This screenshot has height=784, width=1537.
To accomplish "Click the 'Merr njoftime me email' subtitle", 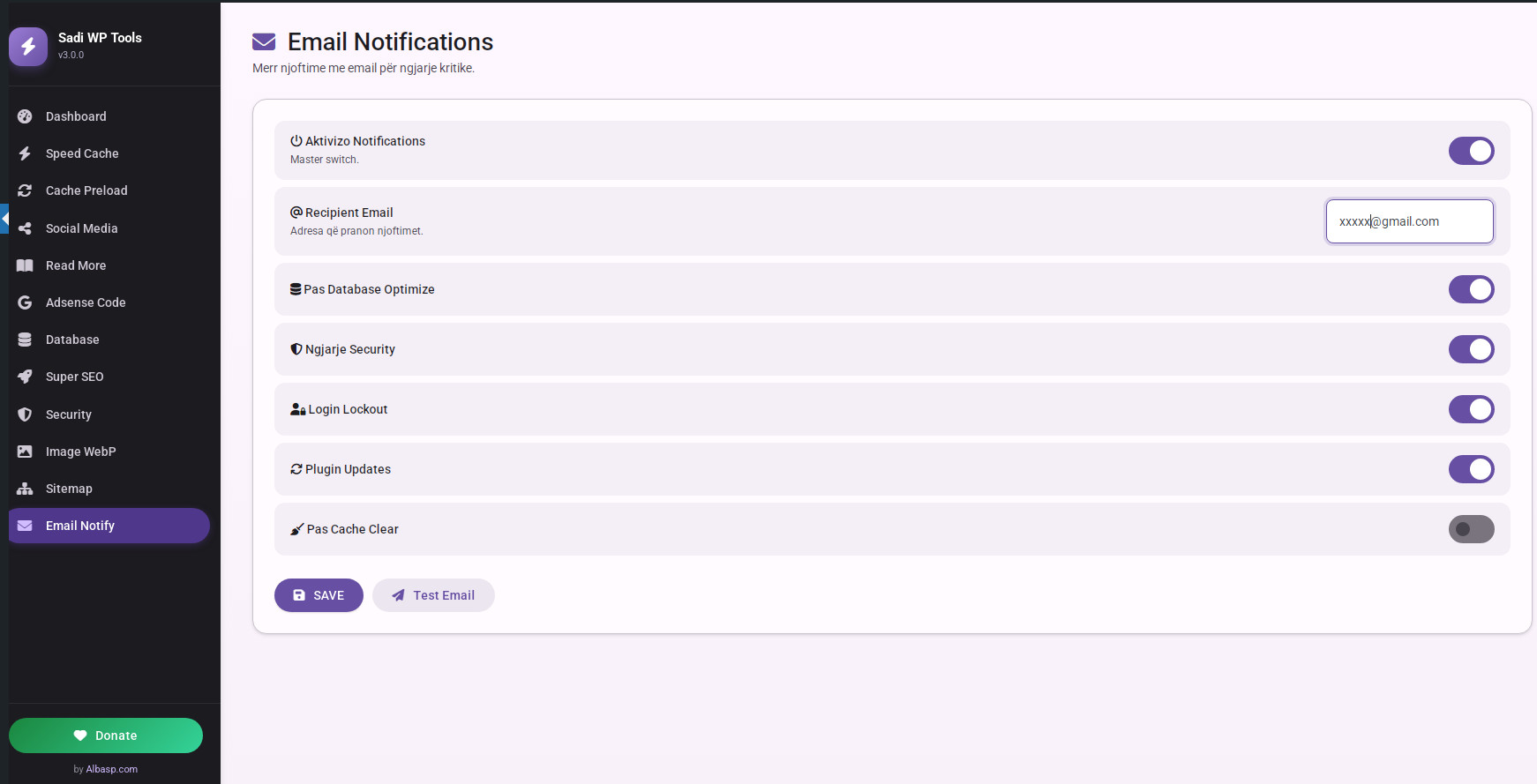I will tap(364, 68).
